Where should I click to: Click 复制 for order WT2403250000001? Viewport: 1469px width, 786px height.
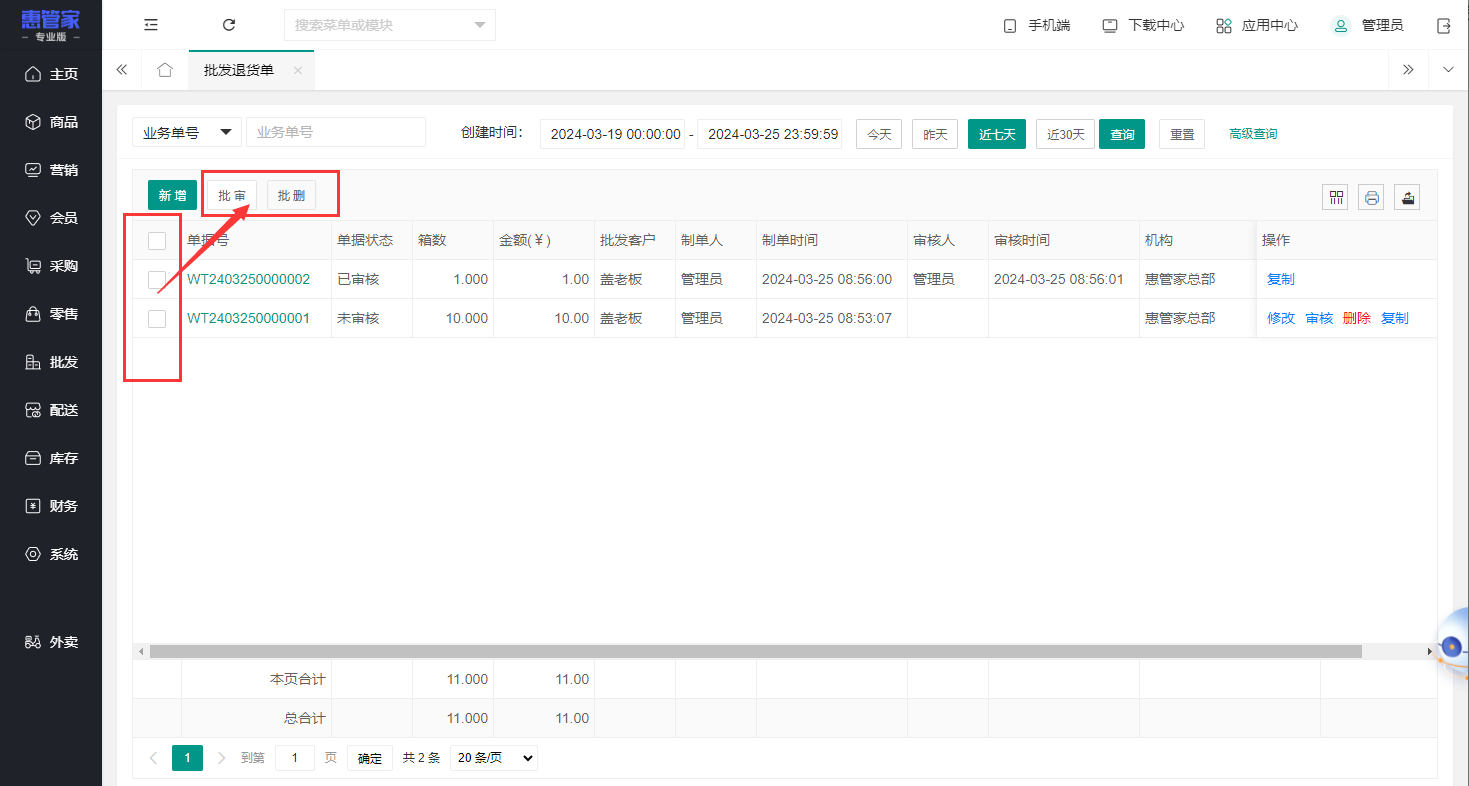(1395, 318)
